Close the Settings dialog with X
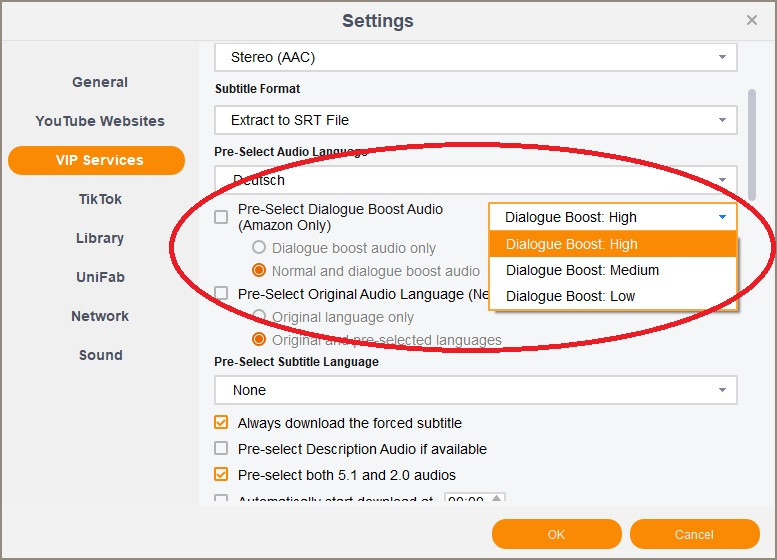Viewport: 777px width, 560px height. click(752, 20)
